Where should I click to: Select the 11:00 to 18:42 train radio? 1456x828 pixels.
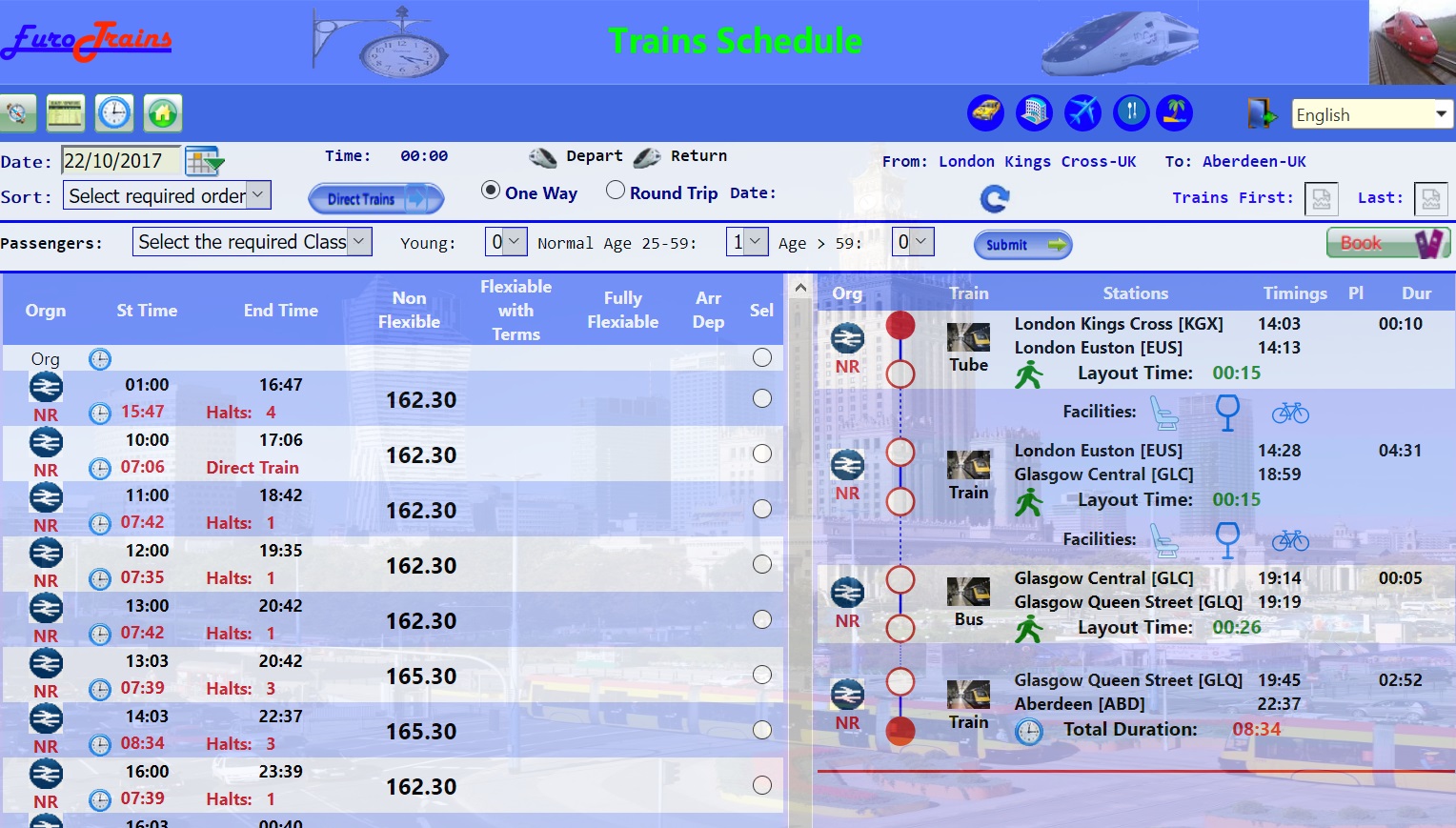pyautogui.click(x=762, y=509)
